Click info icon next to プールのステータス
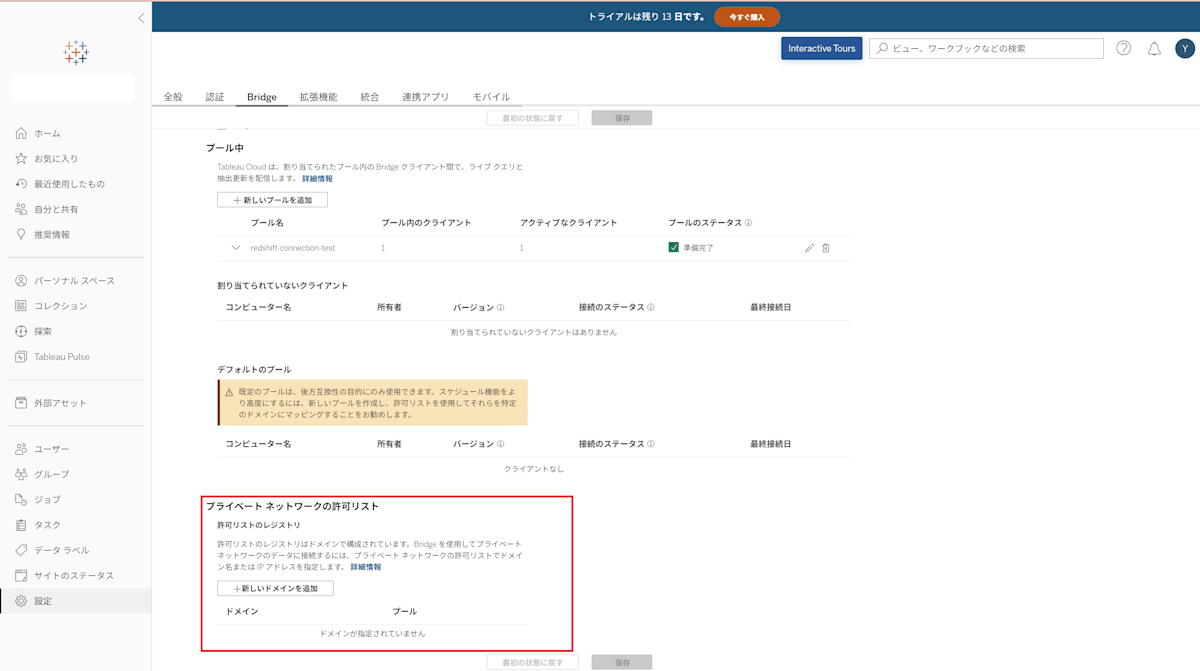The width and height of the screenshot is (1200, 671). point(748,223)
